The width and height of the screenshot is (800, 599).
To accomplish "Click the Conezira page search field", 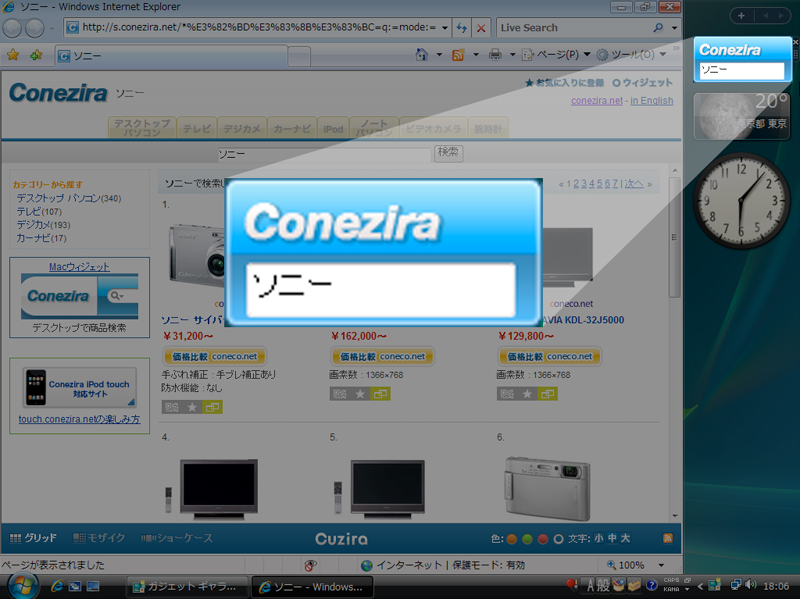I will pyautogui.click(x=324, y=154).
